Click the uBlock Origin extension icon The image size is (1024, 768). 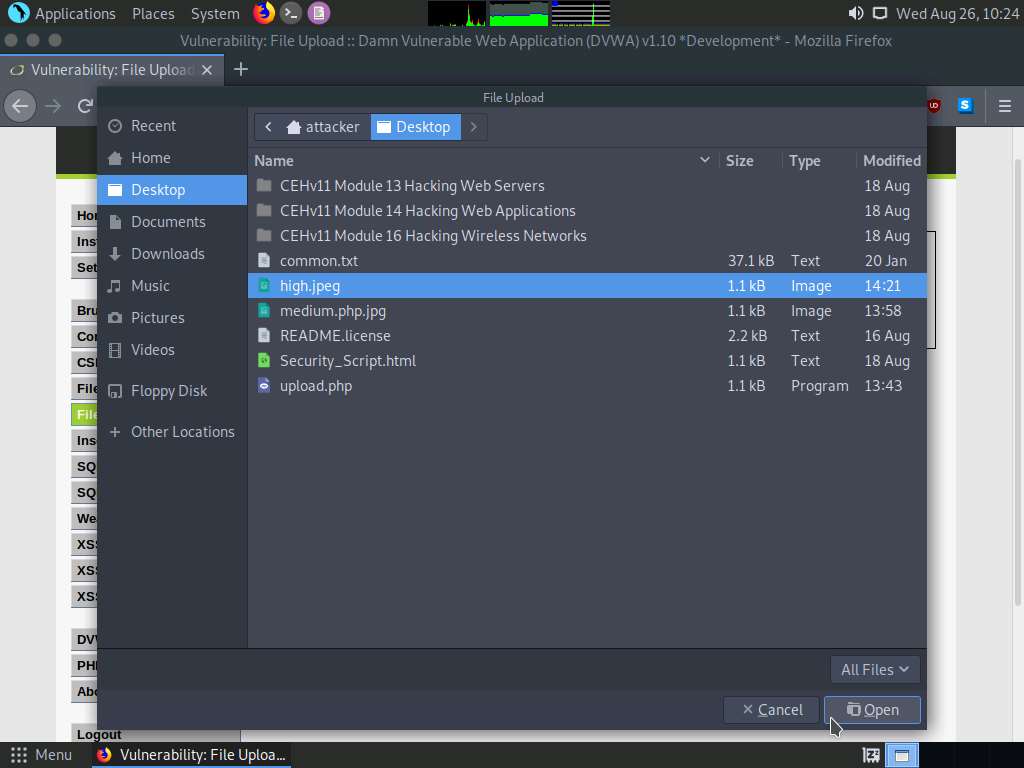(x=932, y=106)
